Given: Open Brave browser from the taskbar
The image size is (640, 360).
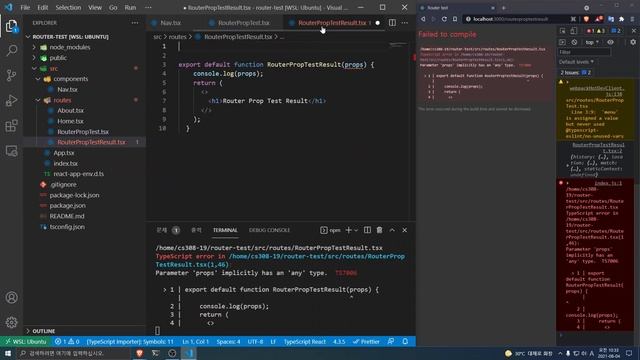Looking at the screenshot, I should click(139, 353).
